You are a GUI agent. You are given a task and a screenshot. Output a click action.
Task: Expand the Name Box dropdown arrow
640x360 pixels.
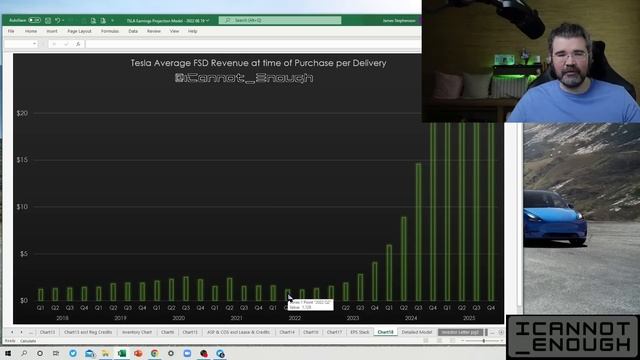tap(35, 44)
